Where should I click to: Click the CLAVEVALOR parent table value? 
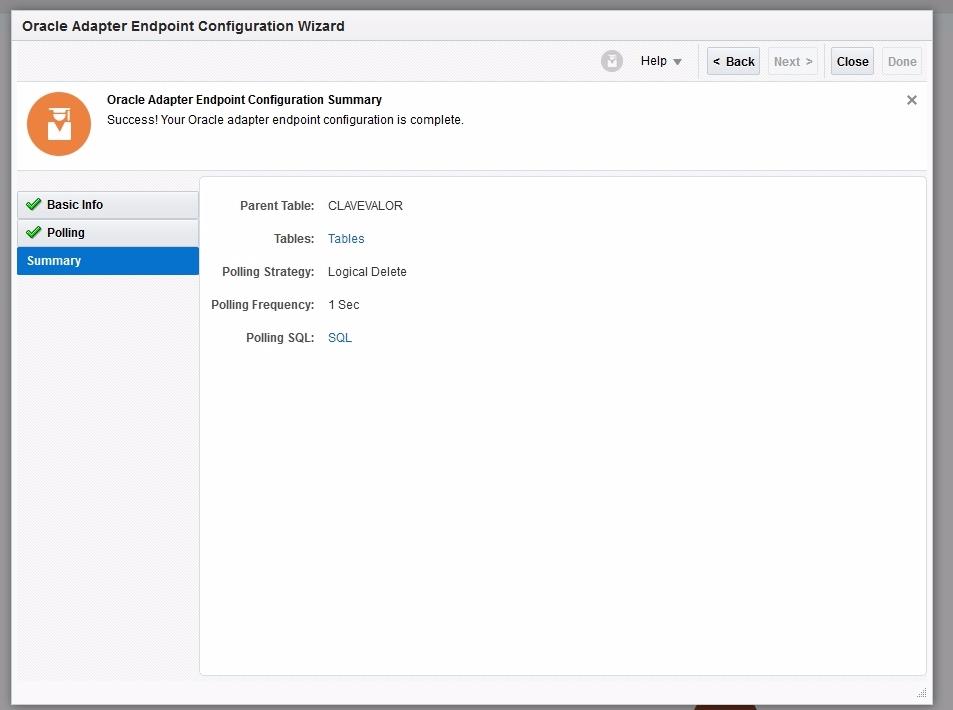point(365,206)
